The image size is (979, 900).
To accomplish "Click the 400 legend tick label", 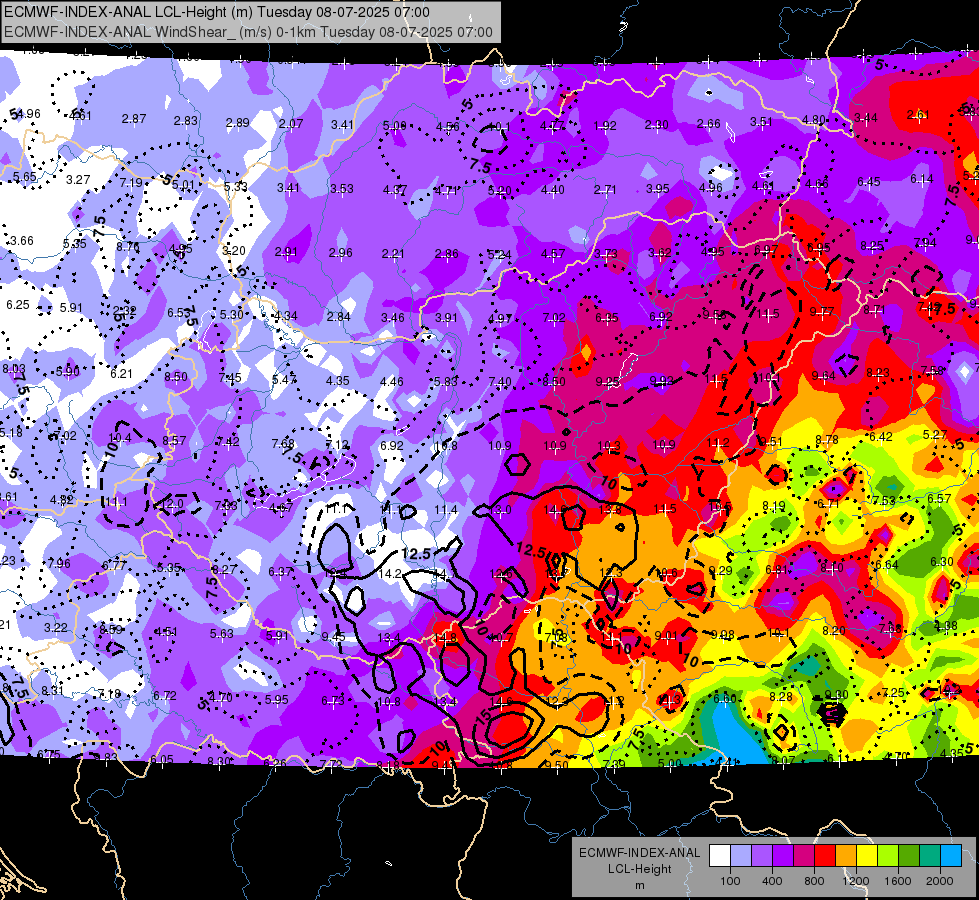I will tap(772, 881).
